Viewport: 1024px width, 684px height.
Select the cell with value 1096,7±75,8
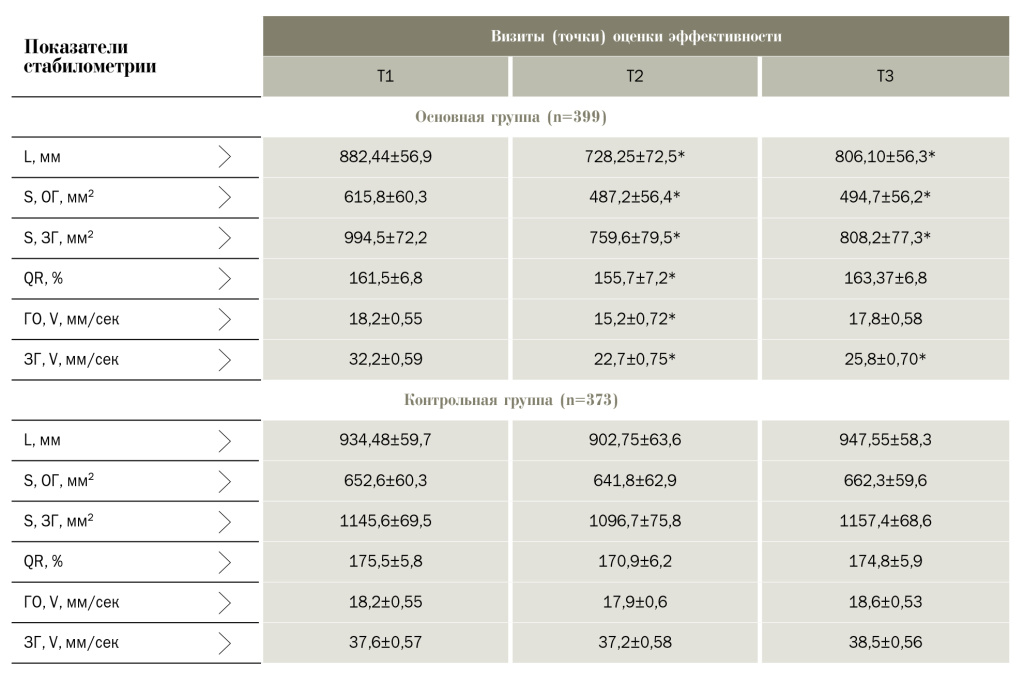634,521
